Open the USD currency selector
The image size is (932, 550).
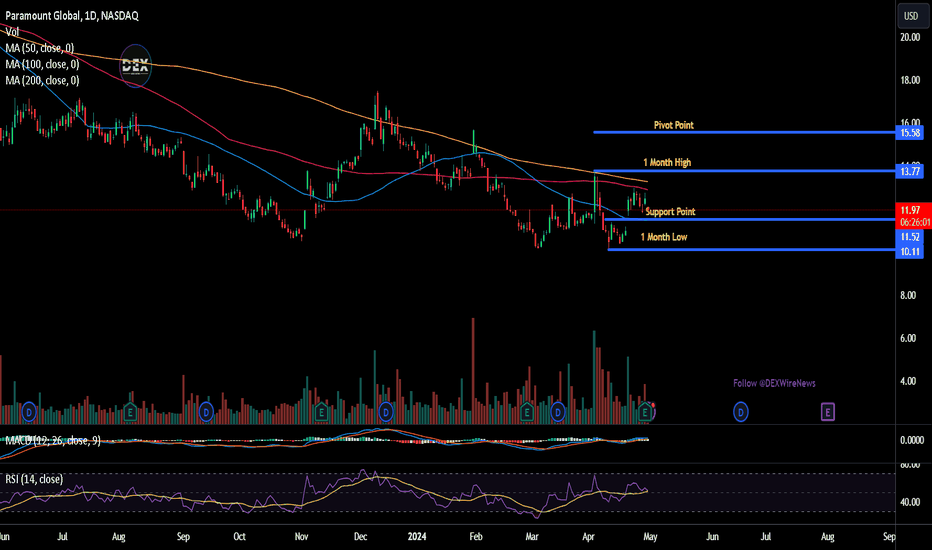point(911,16)
